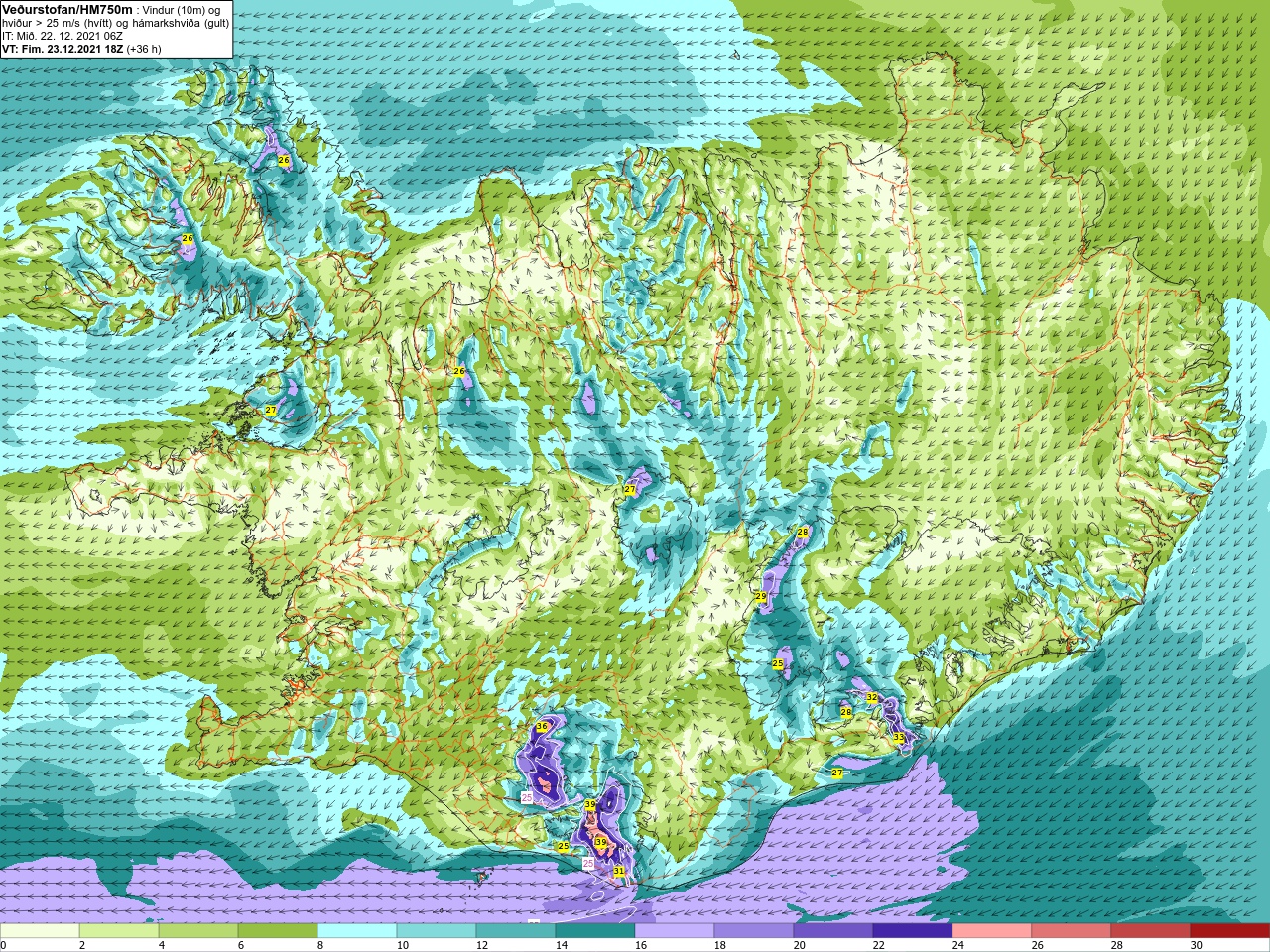Pick the medium teal 12–14 legend swatch
1270x952 pixels.
tap(516, 931)
